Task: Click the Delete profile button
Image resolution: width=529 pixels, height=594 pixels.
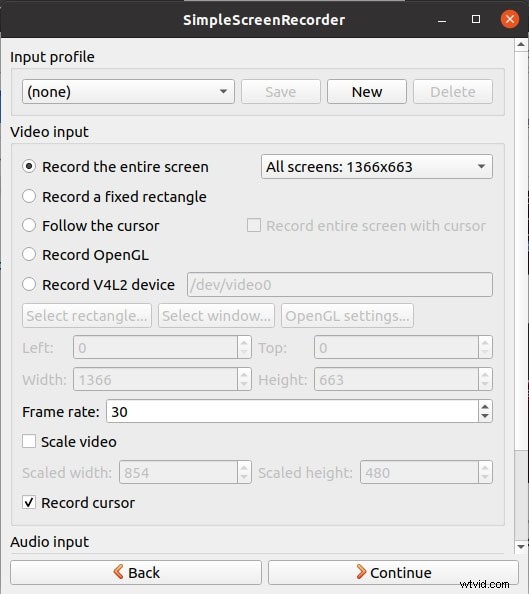Action: pyautogui.click(x=453, y=92)
